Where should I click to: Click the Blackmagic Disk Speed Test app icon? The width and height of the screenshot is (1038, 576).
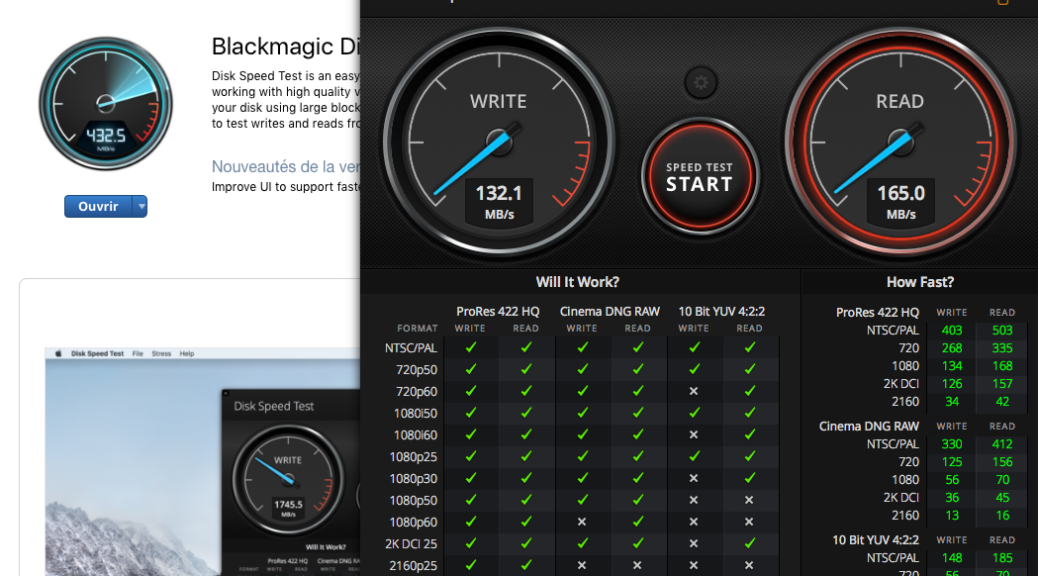[106, 104]
